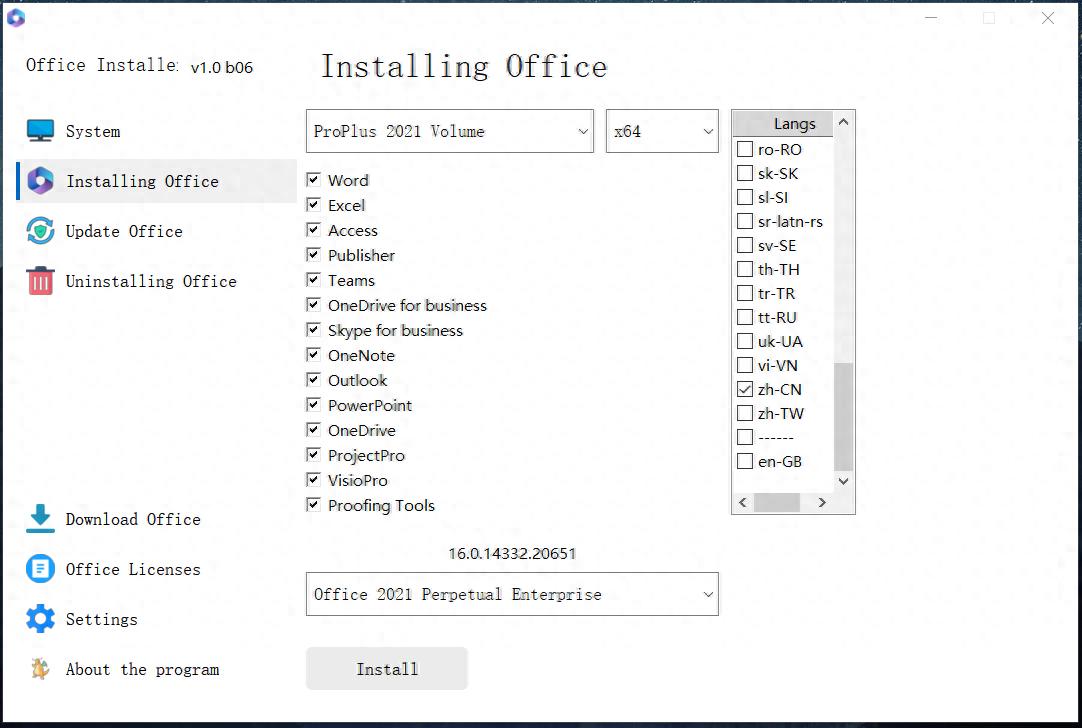Open Uninstalling Office page
The height and width of the screenshot is (728, 1082).
point(151,281)
